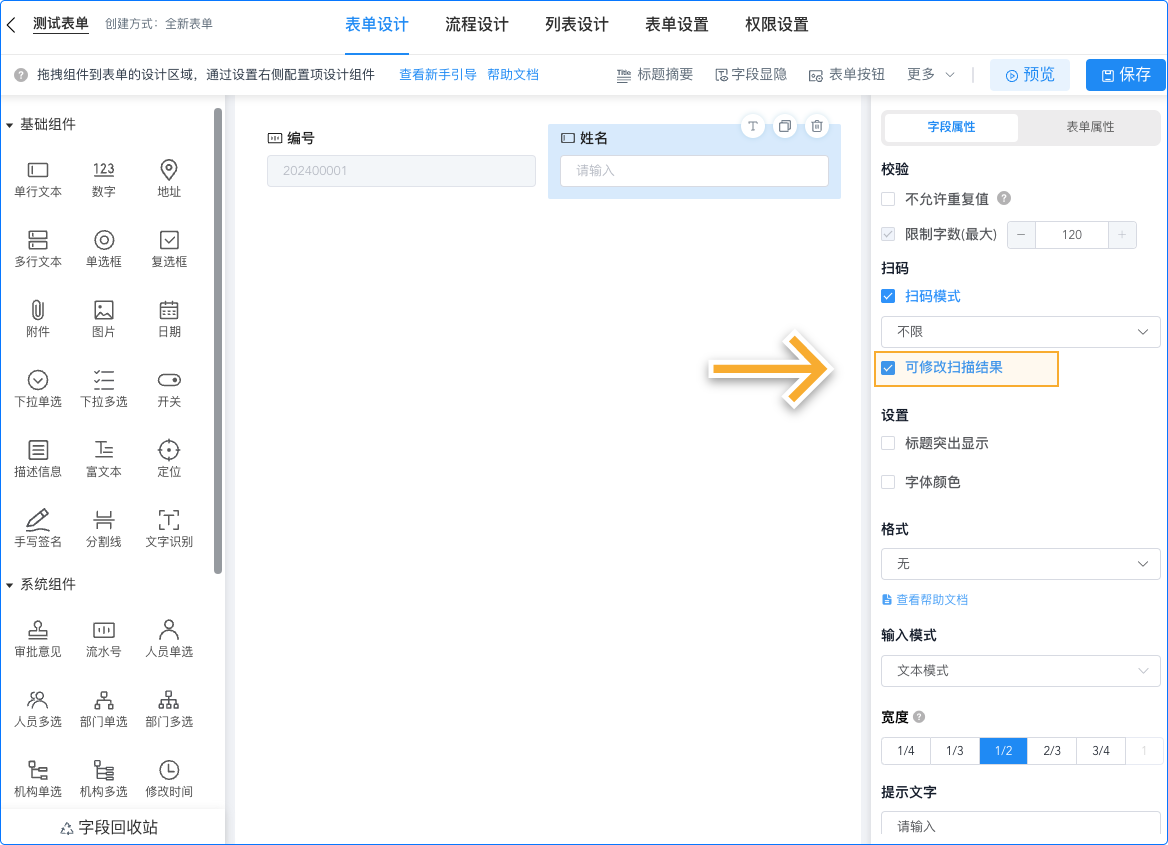Switch to the 表单属性 tab
The height and width of the screenshot is (845, 1168).
point(1089,128)
